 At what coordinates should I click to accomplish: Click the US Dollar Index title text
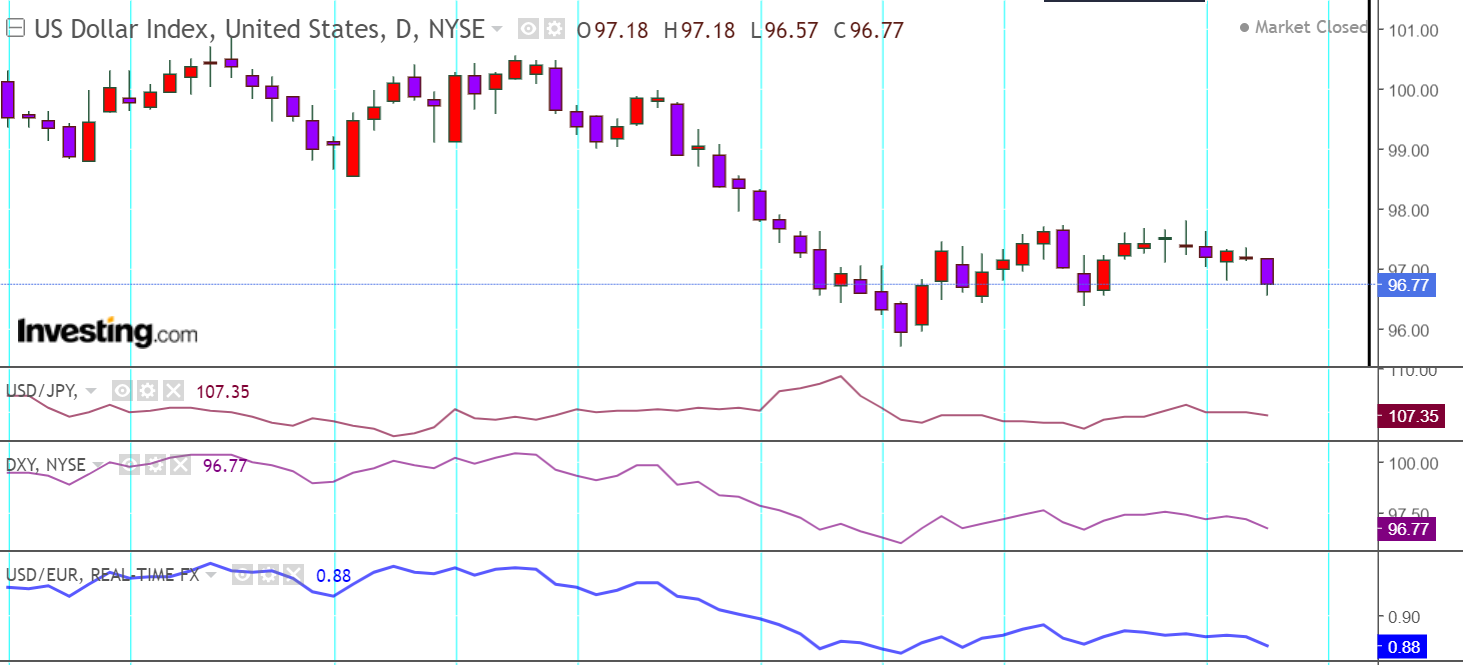pyautogui.click(x=259, y=30)
